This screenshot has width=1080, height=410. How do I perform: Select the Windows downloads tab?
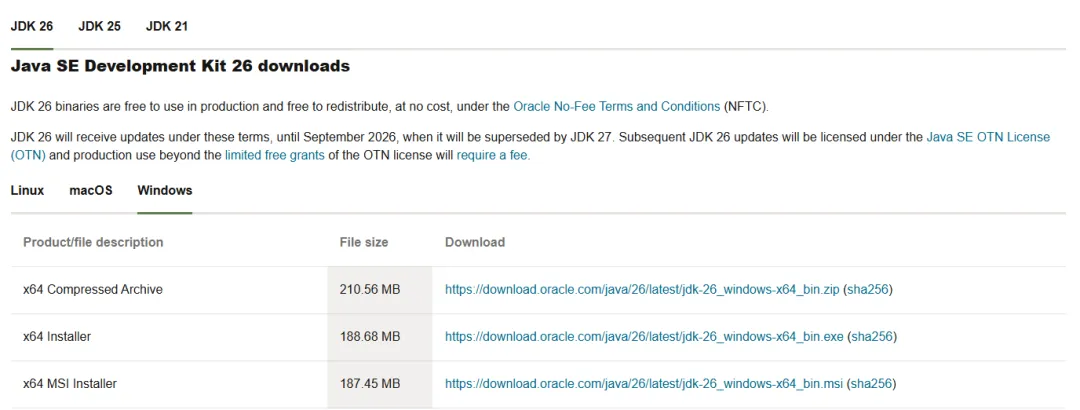(165, 190)
